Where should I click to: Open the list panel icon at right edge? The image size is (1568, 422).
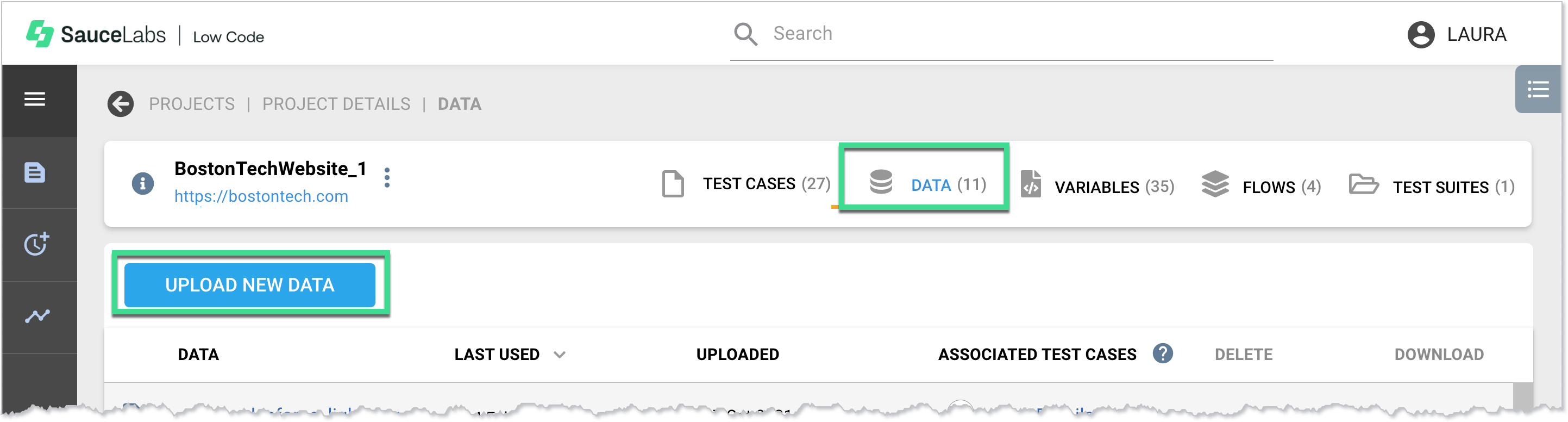(1538, 90)
